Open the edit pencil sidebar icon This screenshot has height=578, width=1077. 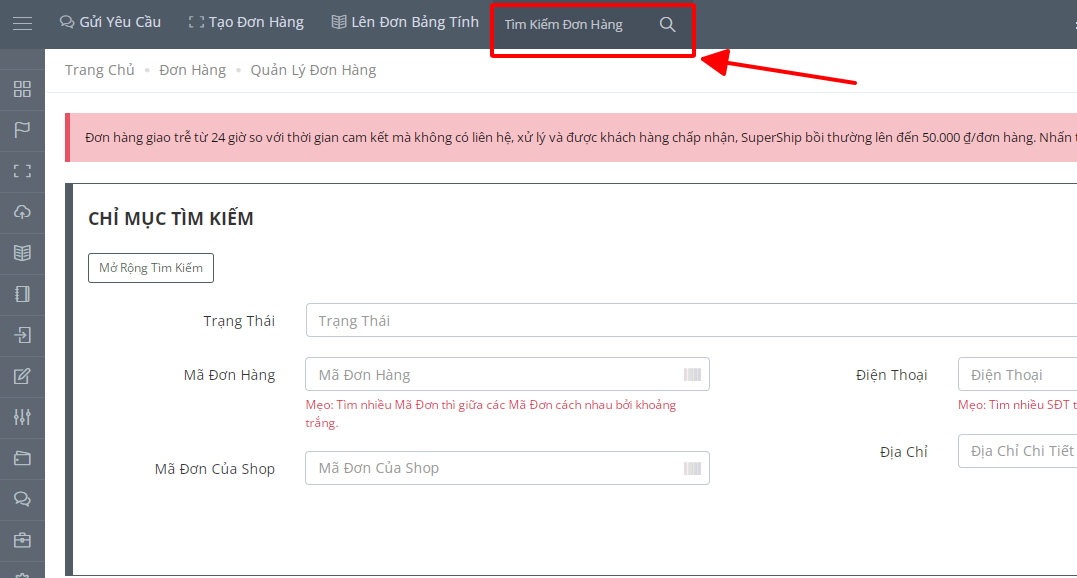pyautogui.click(x=22, y=376)
